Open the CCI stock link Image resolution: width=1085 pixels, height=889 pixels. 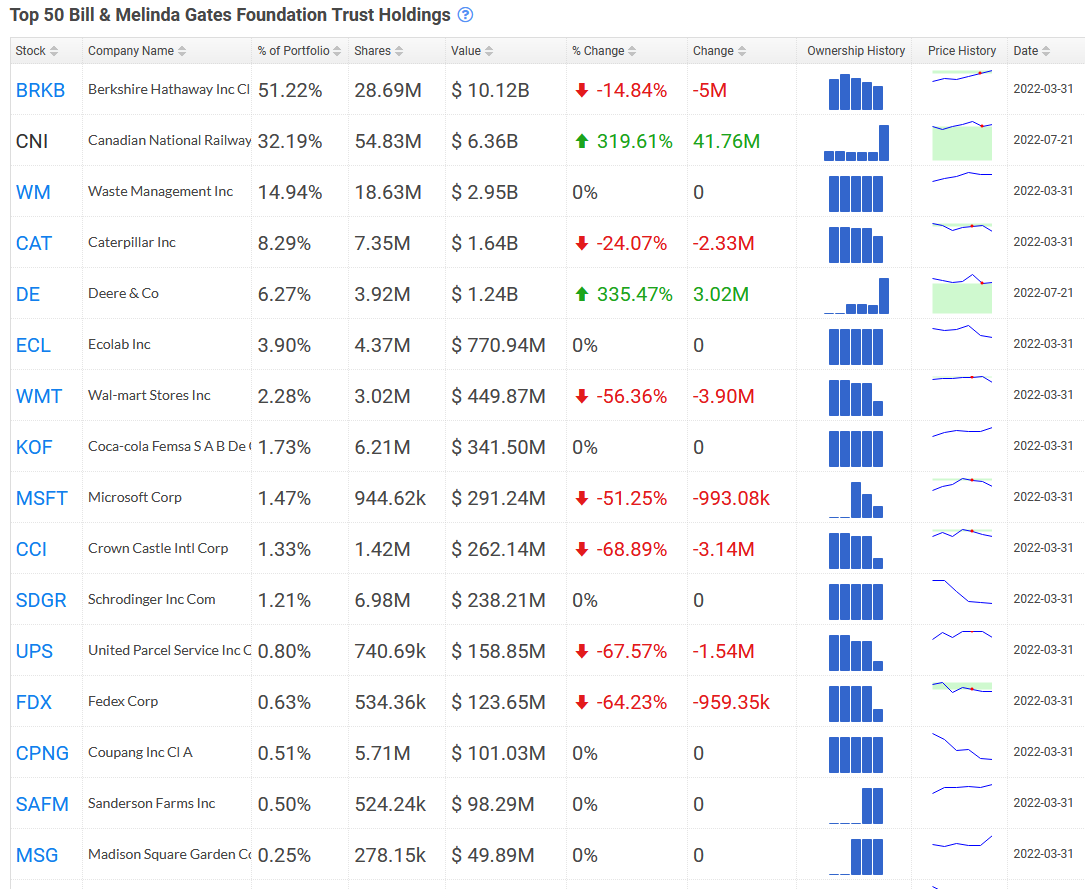[x=31, y=549]
